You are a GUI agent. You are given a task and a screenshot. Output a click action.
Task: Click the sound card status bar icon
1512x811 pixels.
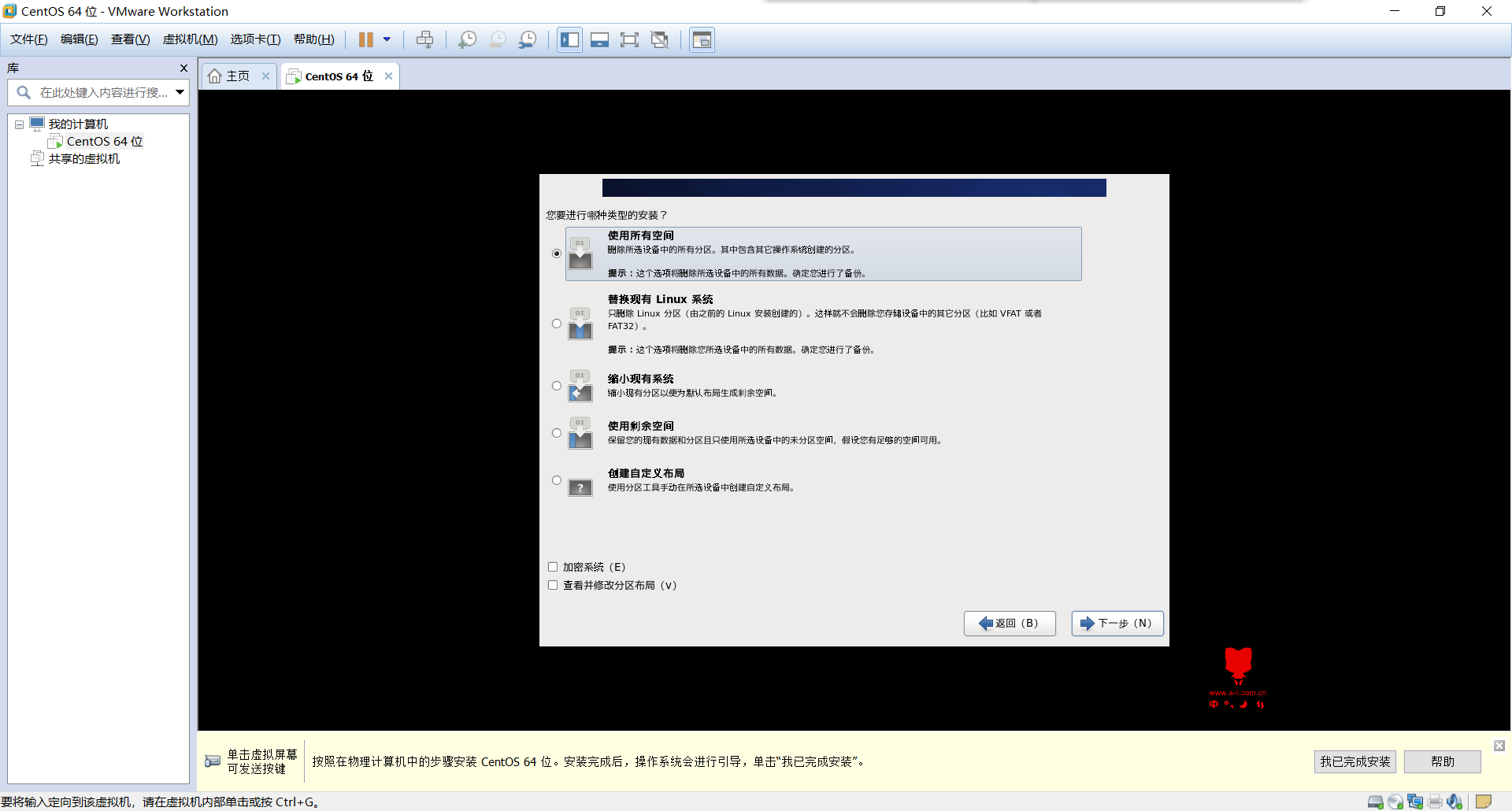1455,802
